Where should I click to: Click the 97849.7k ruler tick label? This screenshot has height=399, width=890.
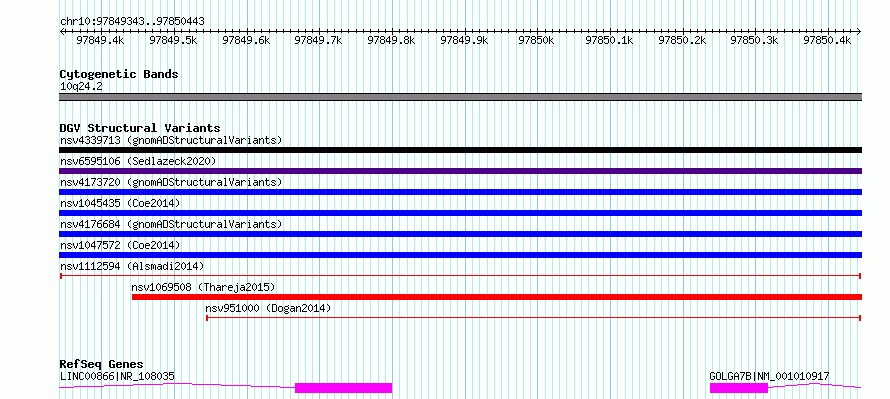[318, 40]
